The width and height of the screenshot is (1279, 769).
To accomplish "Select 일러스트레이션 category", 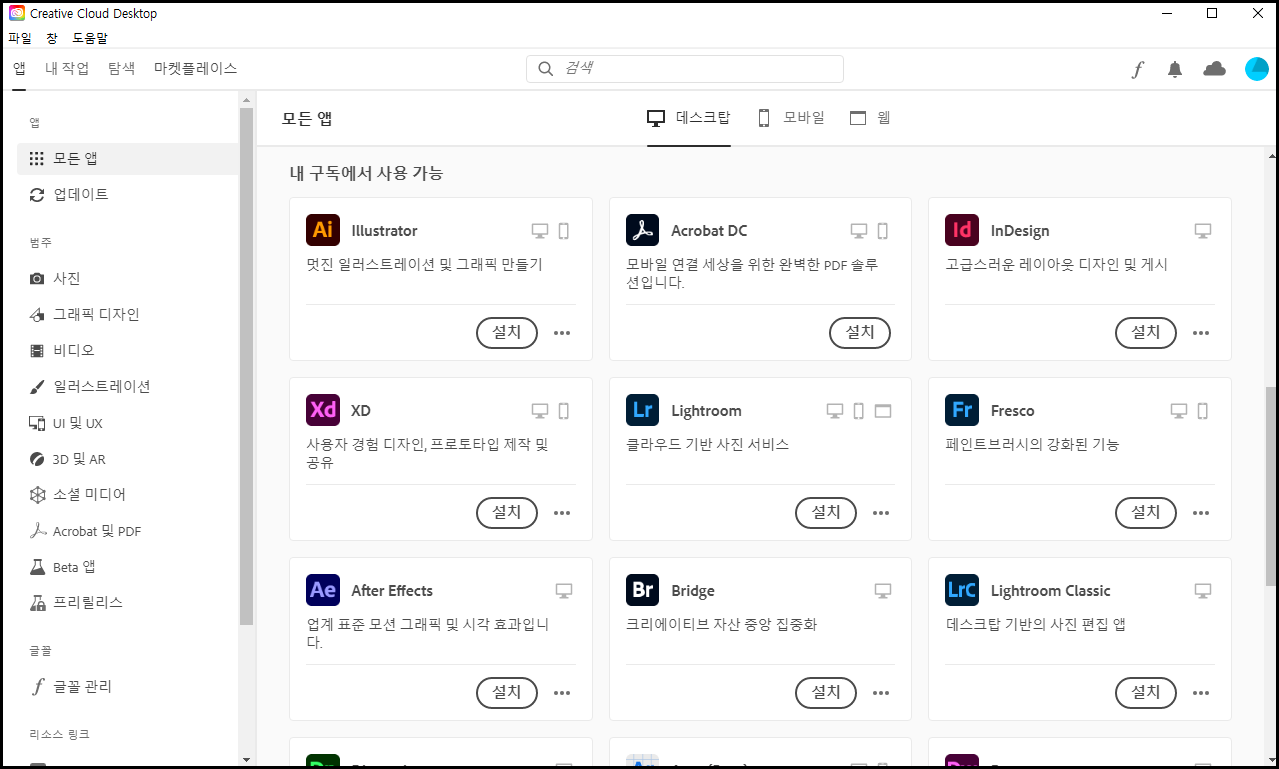I will pyautogui.click(x=127, y=386).
